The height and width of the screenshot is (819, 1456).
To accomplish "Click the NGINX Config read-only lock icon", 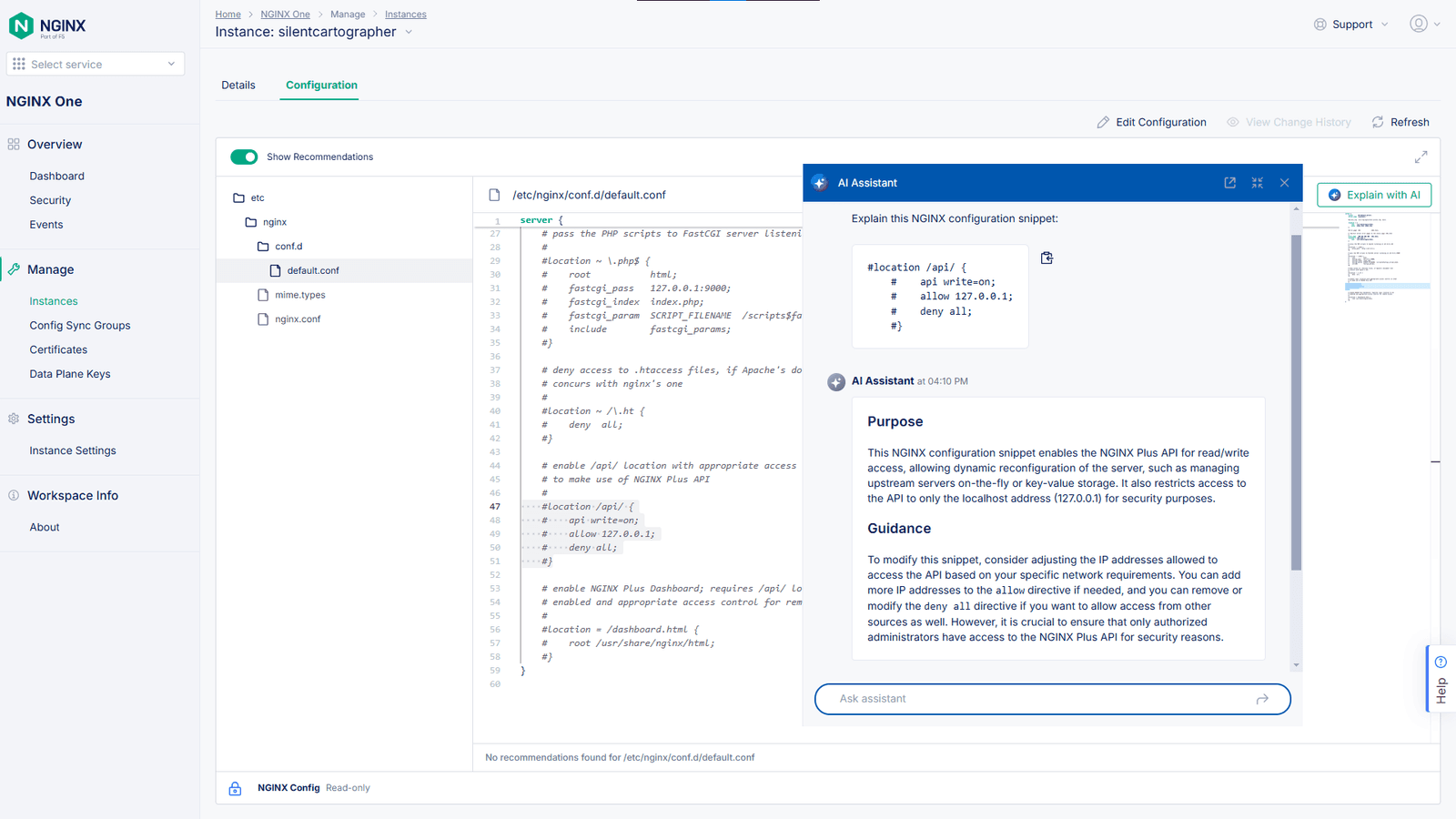I will [236, 787].
